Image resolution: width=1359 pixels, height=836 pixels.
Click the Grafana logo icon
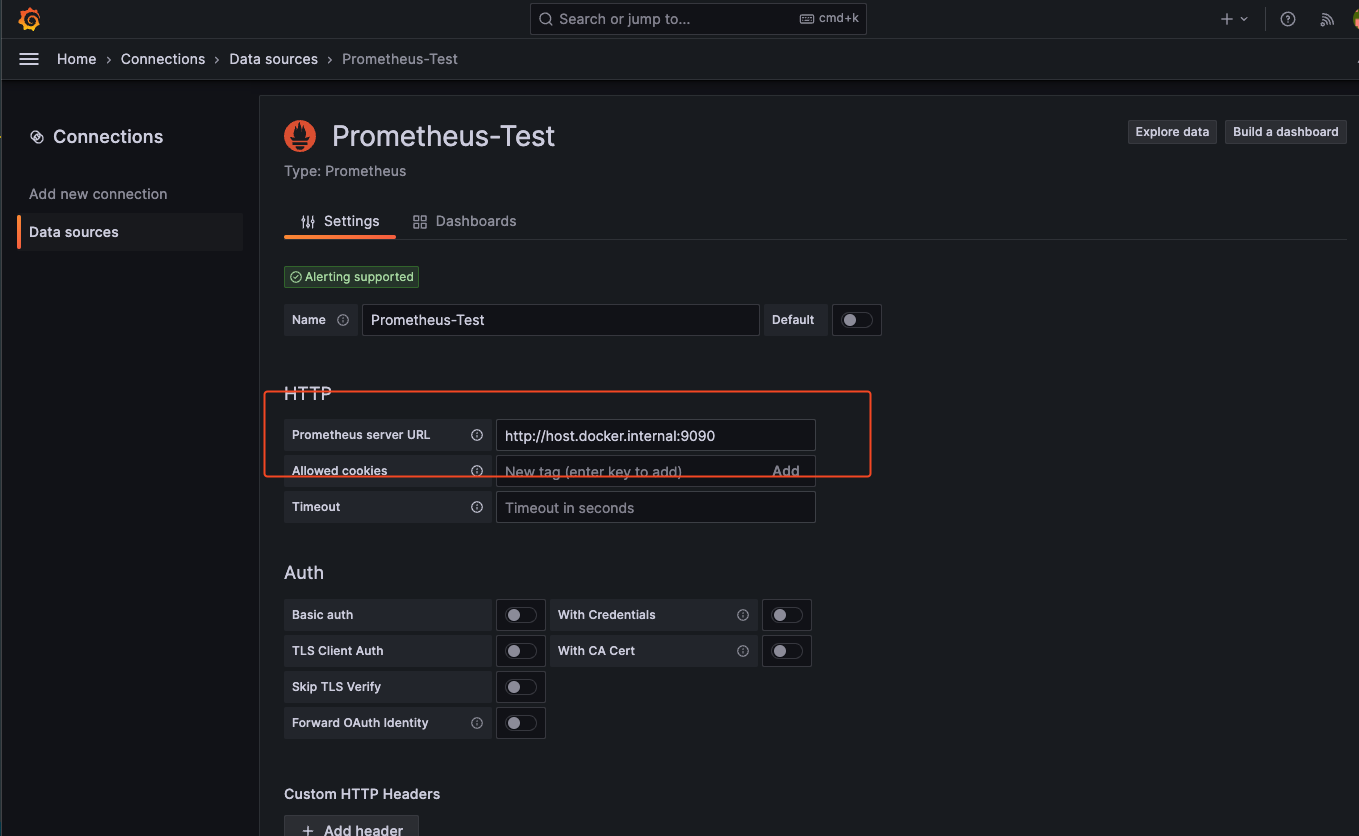point(29,19)
